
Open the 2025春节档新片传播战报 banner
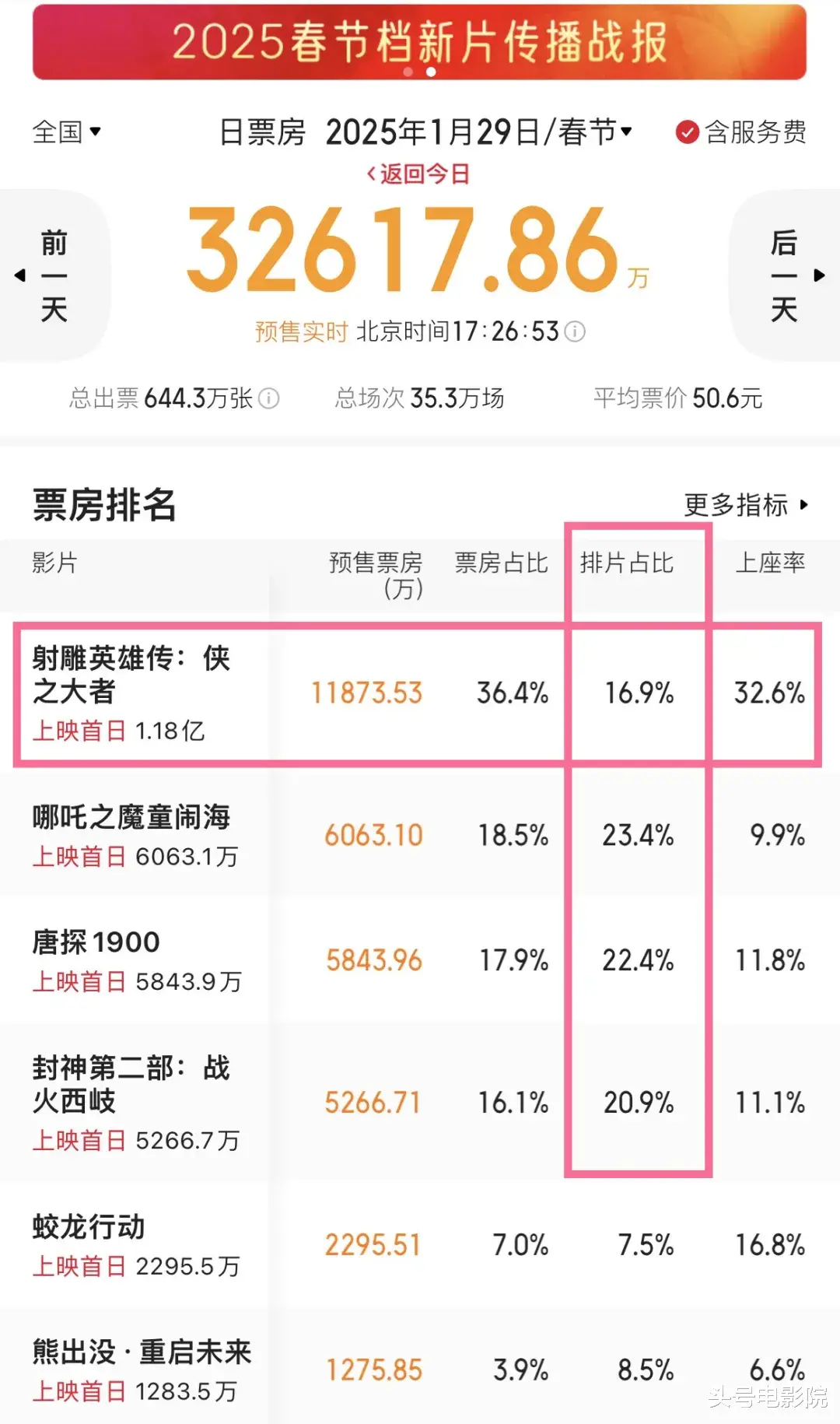click(x=419, y=42)
